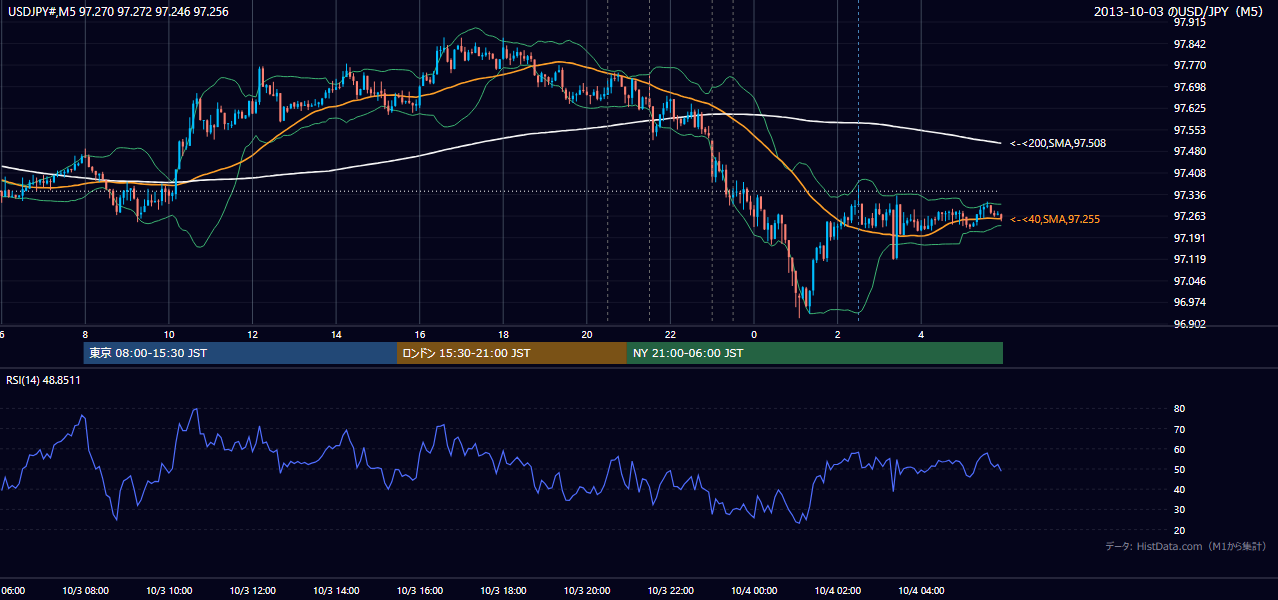Click the 97.408 price axis label
The image size is (1278, 600).
pyautogui.click(x=1190, y=173)
